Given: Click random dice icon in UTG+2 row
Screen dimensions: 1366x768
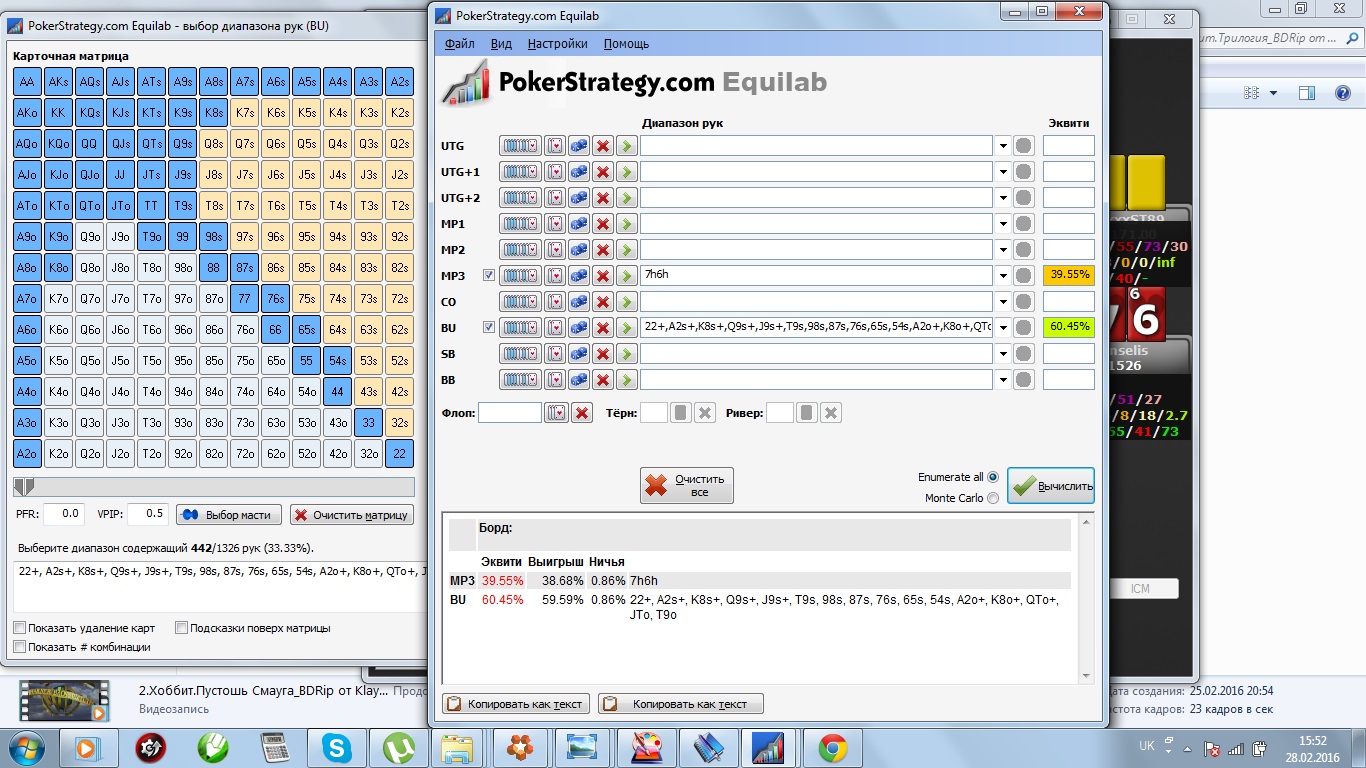Looking at the screenshot, I should [579, 198].
